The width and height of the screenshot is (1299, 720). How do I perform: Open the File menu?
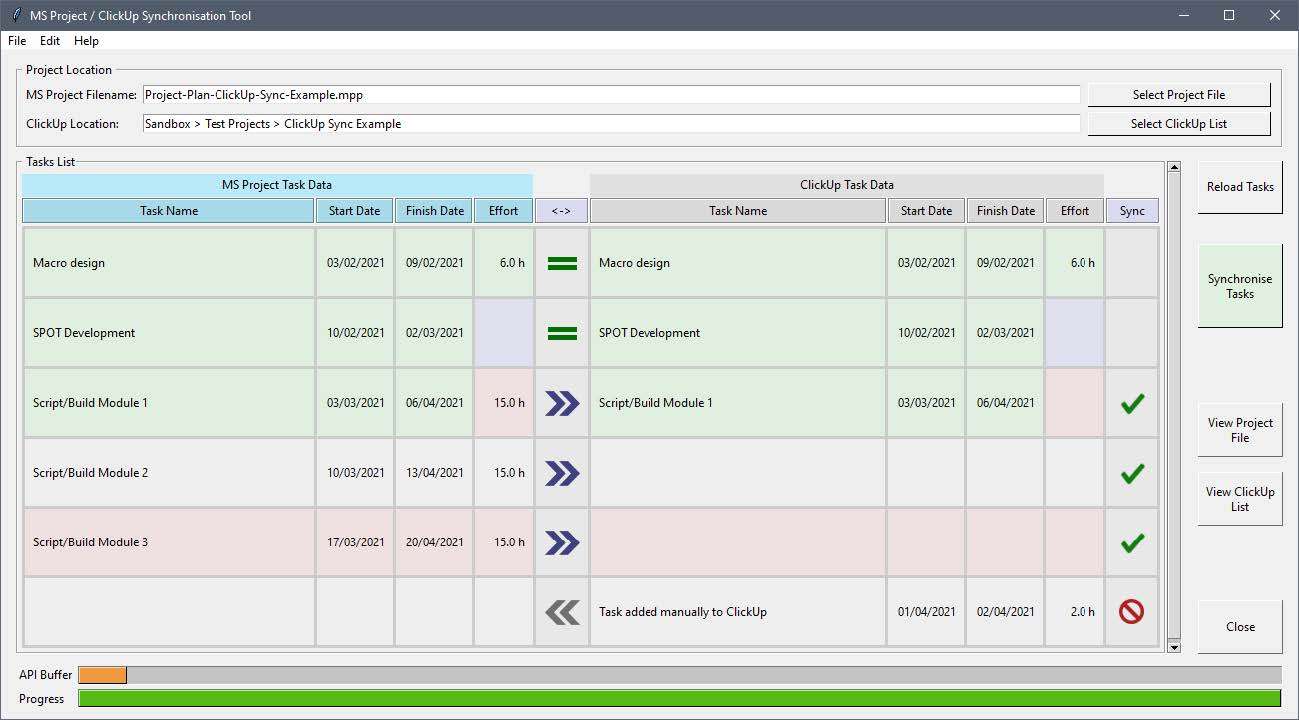[x=17, y=41]
